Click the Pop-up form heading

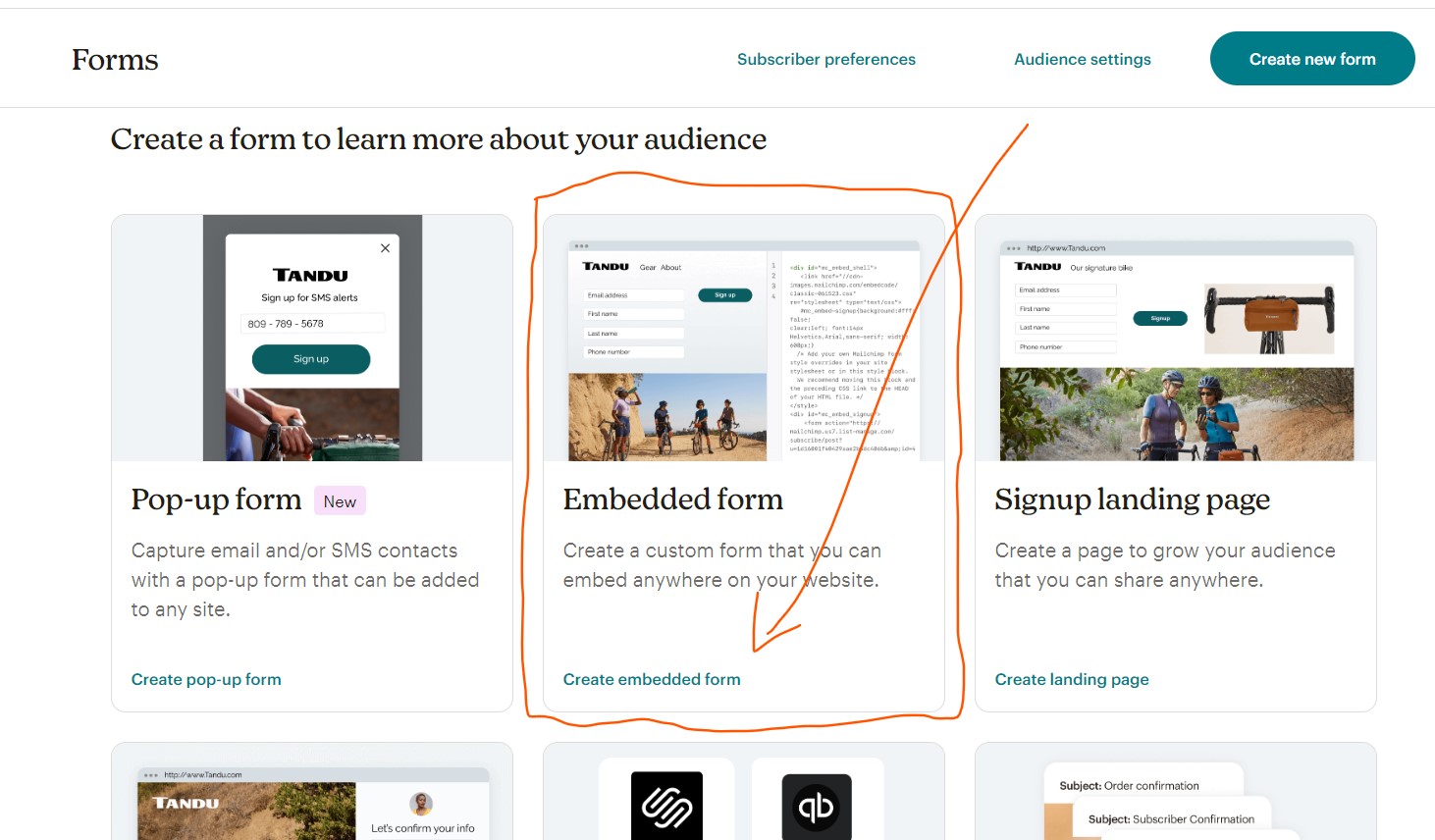tap(216, 499)
